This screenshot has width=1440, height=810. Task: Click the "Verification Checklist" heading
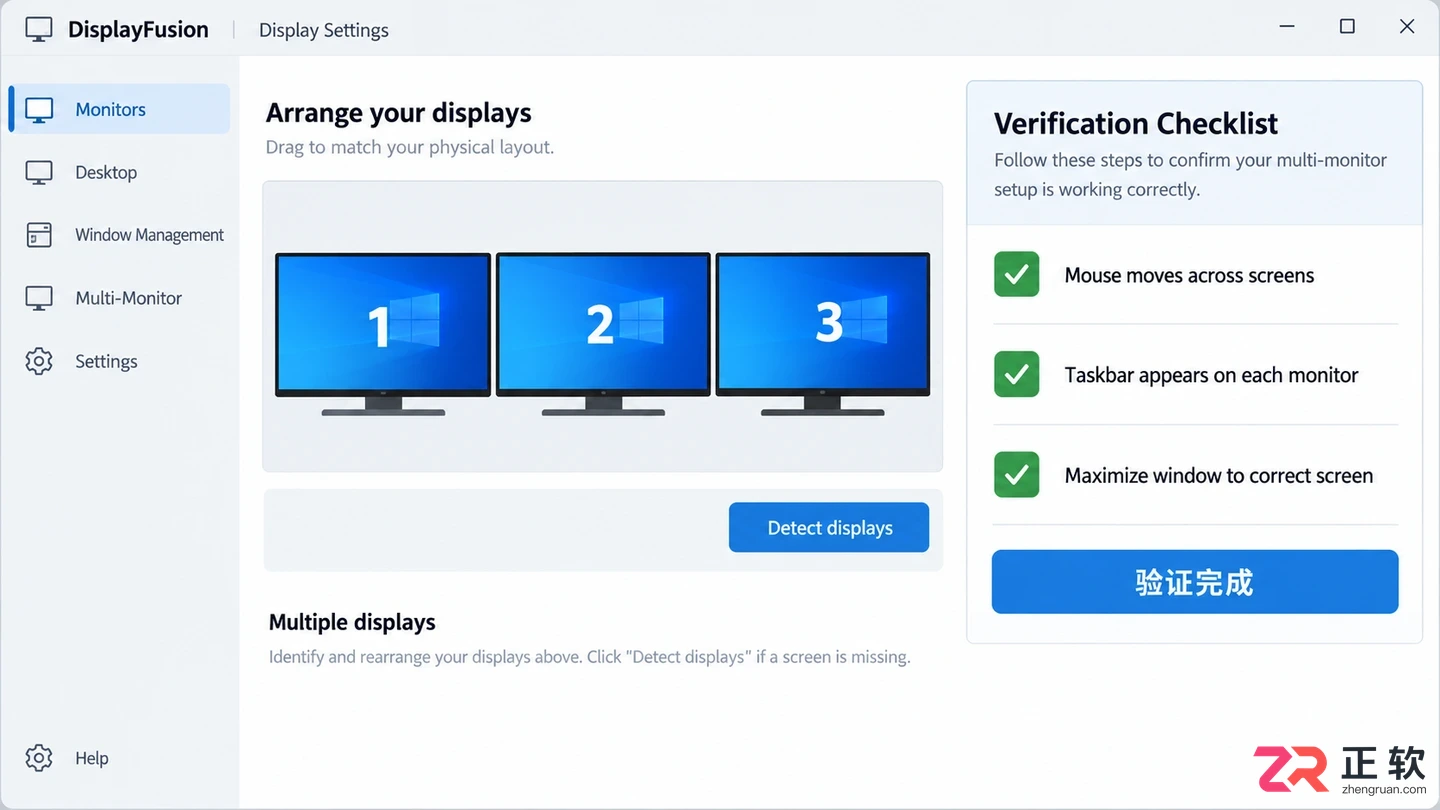(1136, 123)
